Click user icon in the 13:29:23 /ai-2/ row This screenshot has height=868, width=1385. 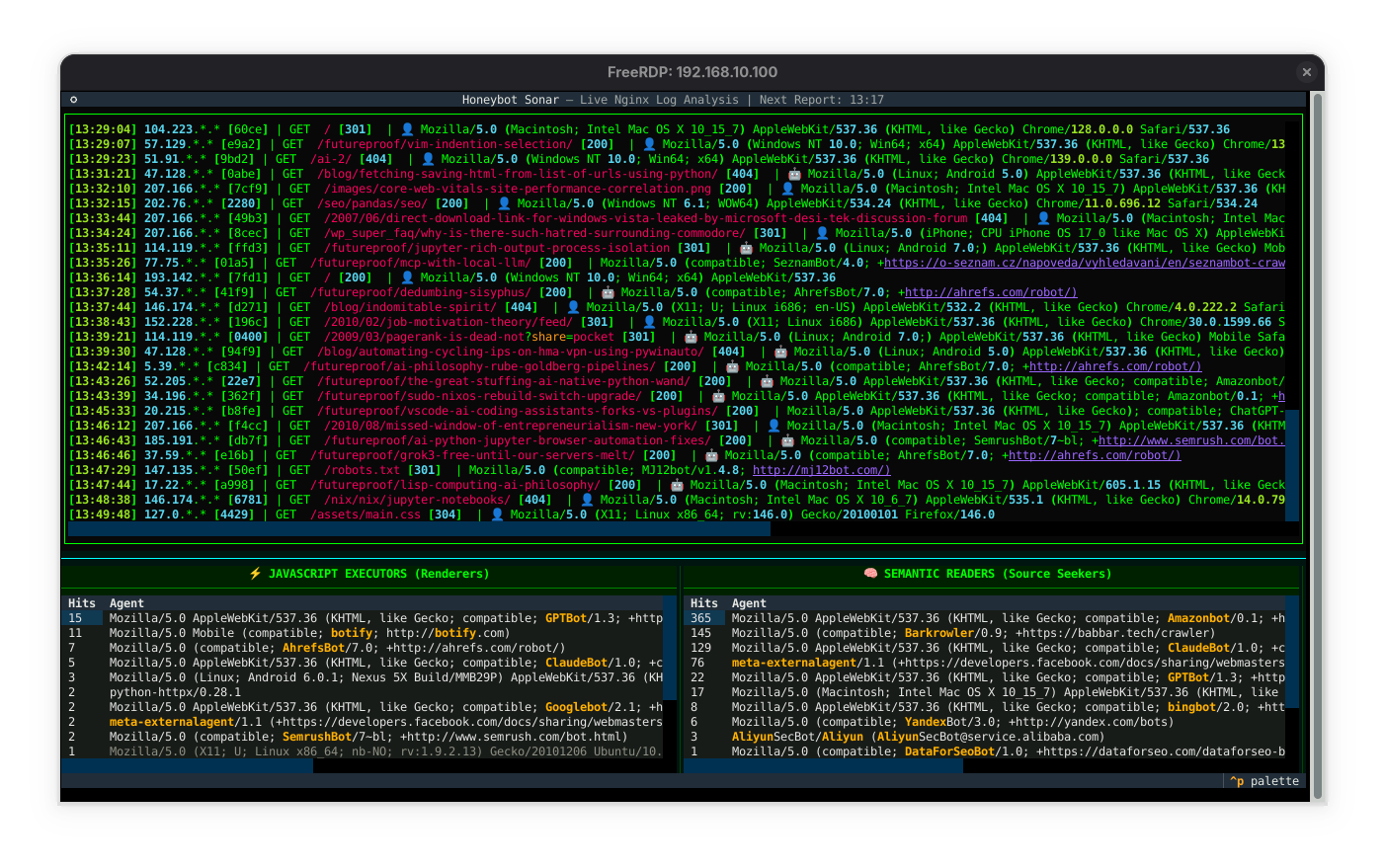(x=428, y=159)
